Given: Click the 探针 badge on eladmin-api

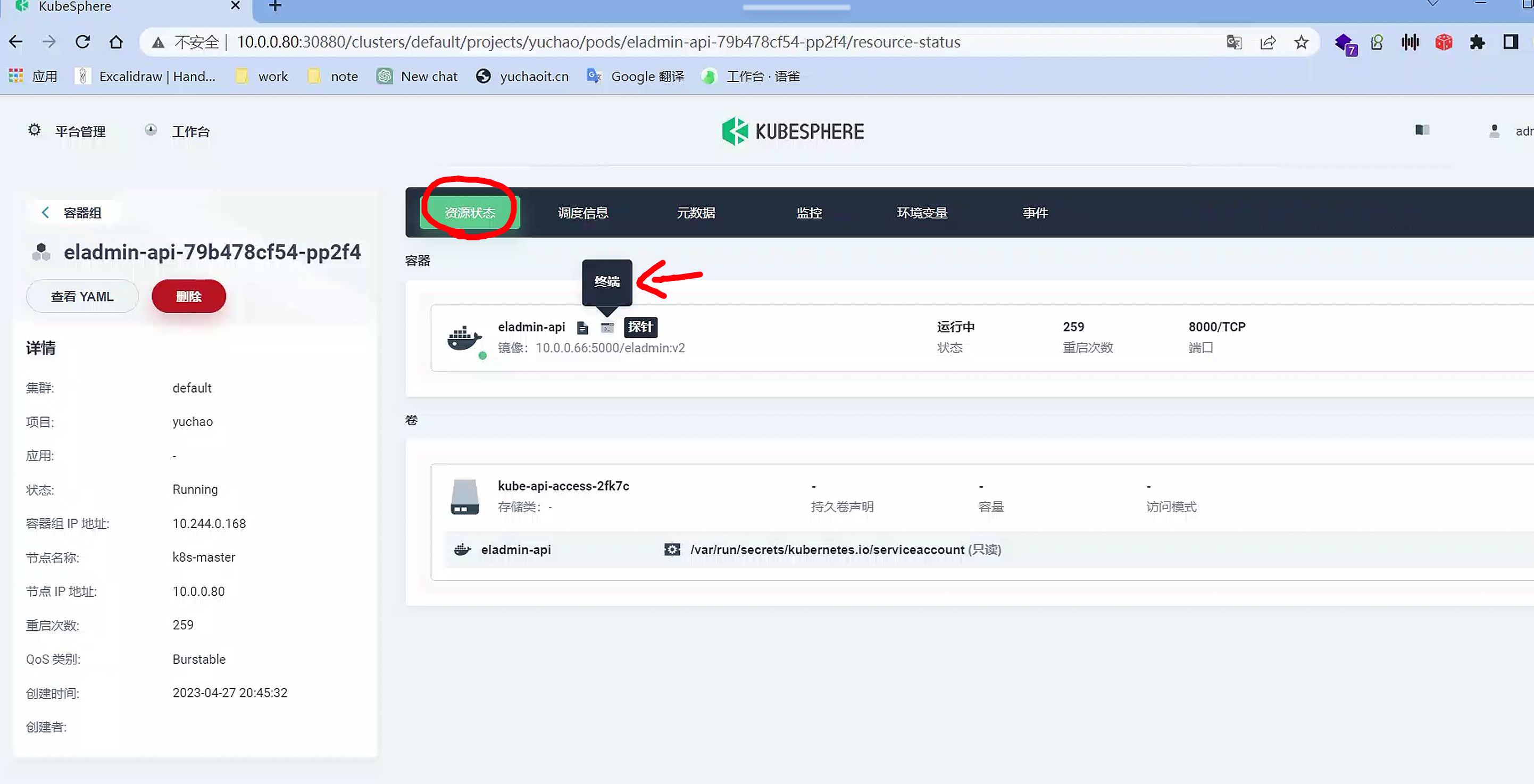Looking at the screenshot, I should pyautogui.click(x=640, y=327).
